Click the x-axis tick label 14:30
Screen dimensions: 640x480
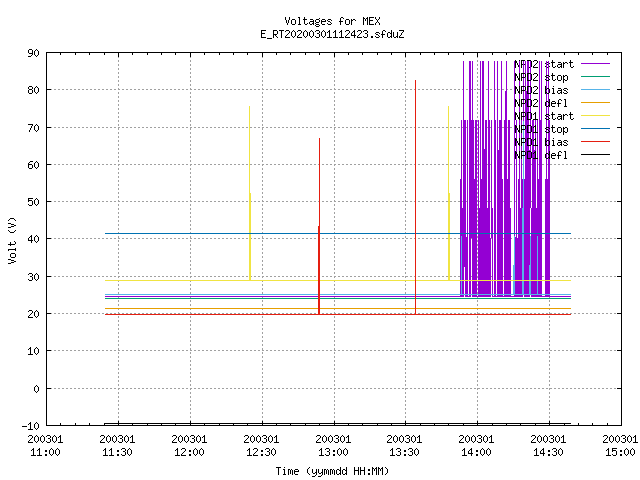coord(548,452)
